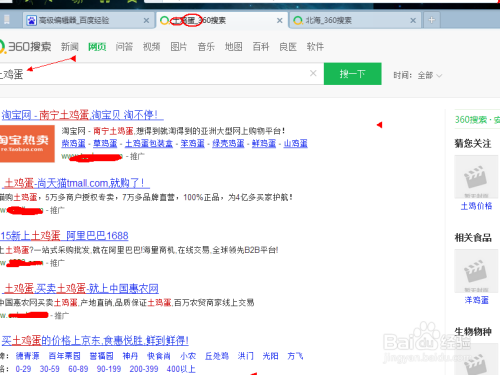Open the 草鸡蛋 sub-link
The image size is (500, 375).
(x=105, y=144)
